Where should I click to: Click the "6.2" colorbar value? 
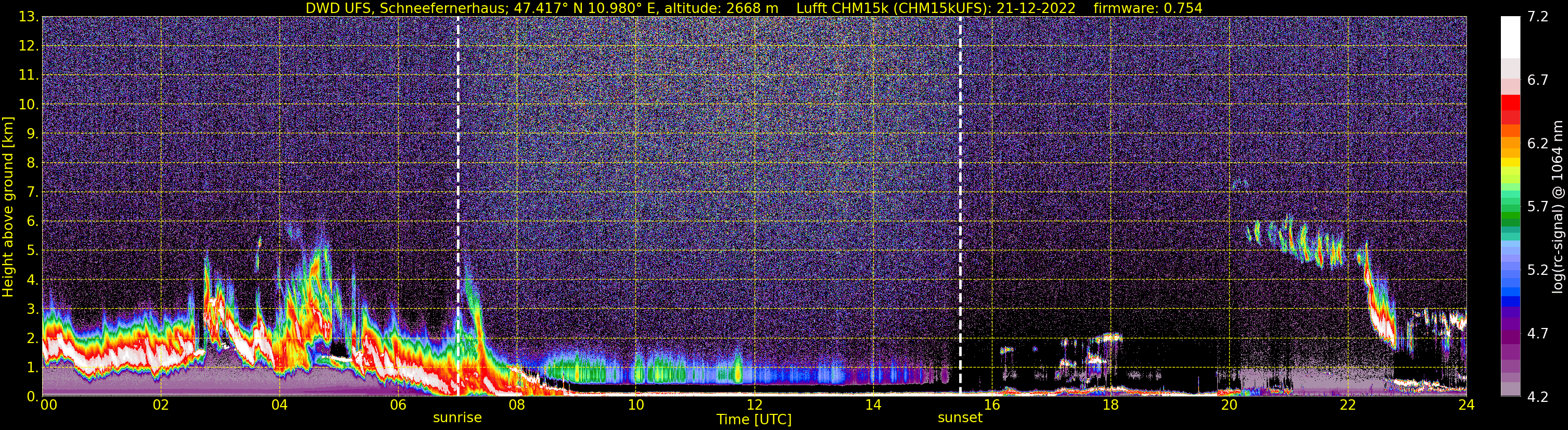(1538, 144)
